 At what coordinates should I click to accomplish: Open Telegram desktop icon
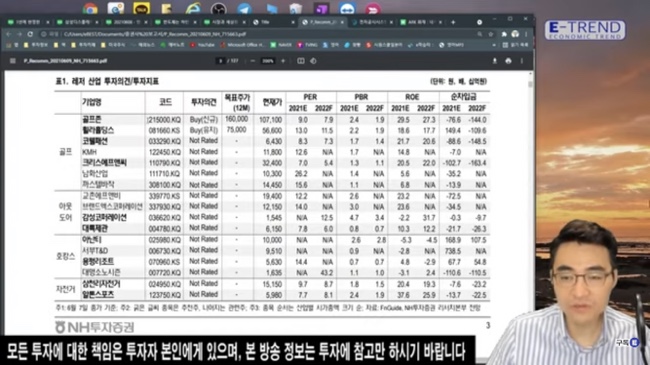coord(244,8)
